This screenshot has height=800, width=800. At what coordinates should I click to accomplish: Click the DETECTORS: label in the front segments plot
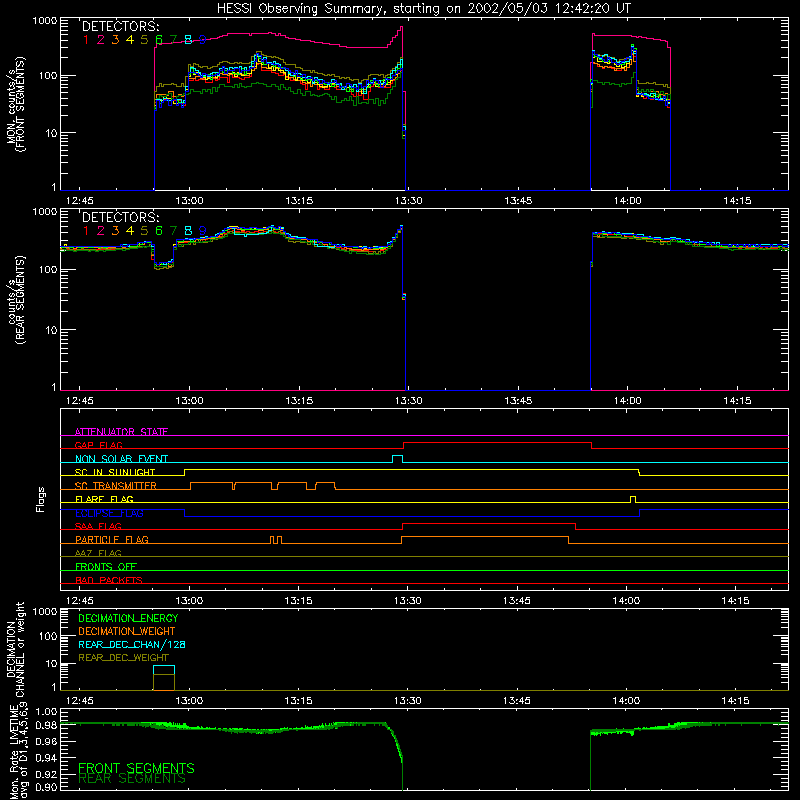[x=120, y=27]
